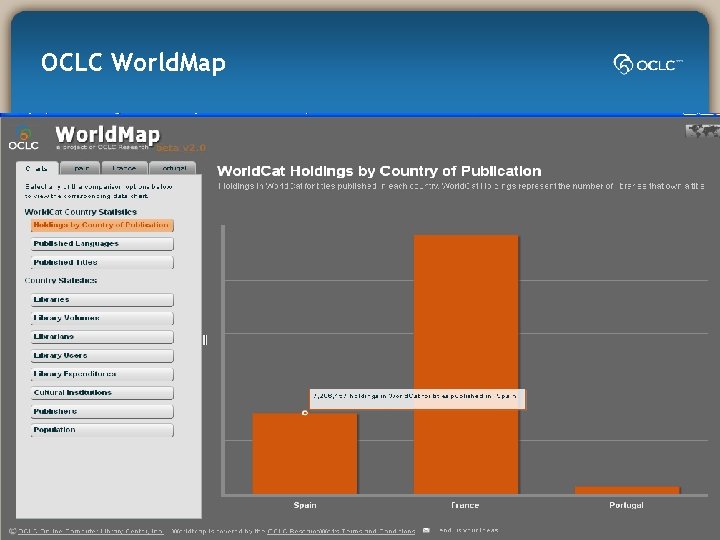Select Published Languages chart option
720x540 pixels.
click(x=102, y=244)
